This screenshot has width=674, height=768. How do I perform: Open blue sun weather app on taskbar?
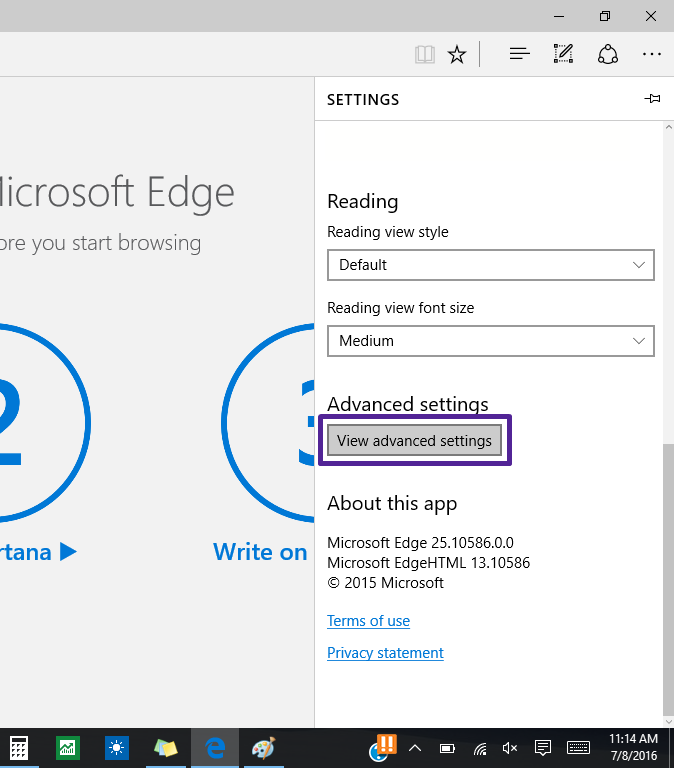tap(117, 748)
